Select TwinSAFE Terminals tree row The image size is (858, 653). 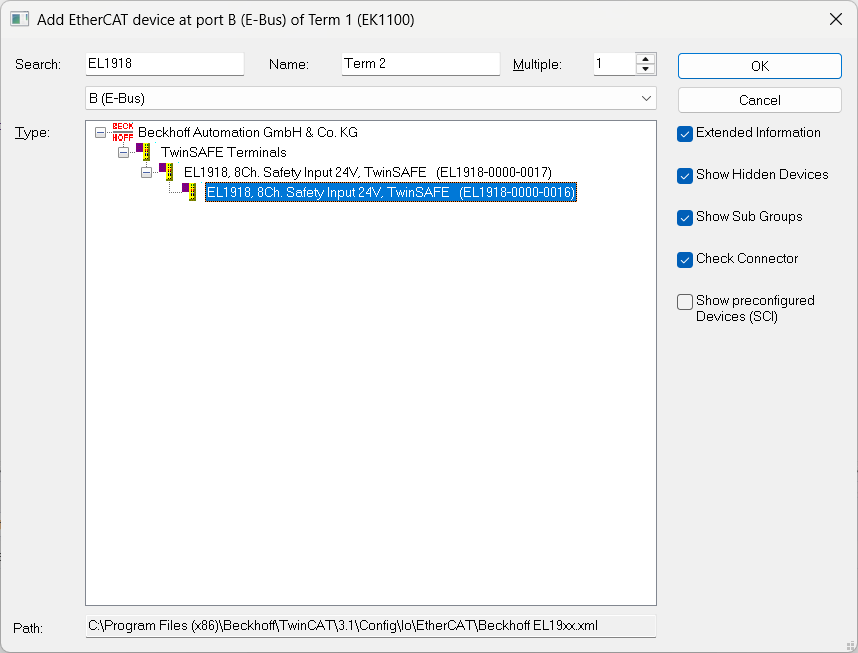pos(224,152)
